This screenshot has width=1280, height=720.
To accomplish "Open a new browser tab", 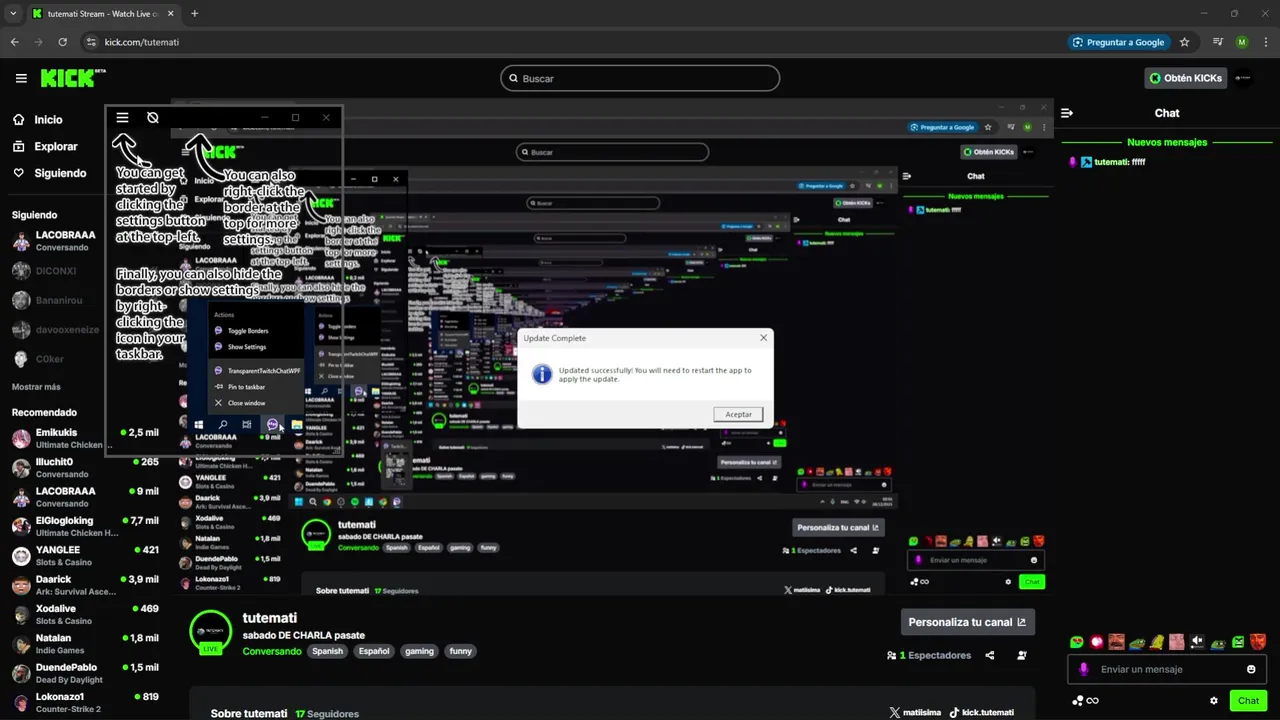I will 194,14.
